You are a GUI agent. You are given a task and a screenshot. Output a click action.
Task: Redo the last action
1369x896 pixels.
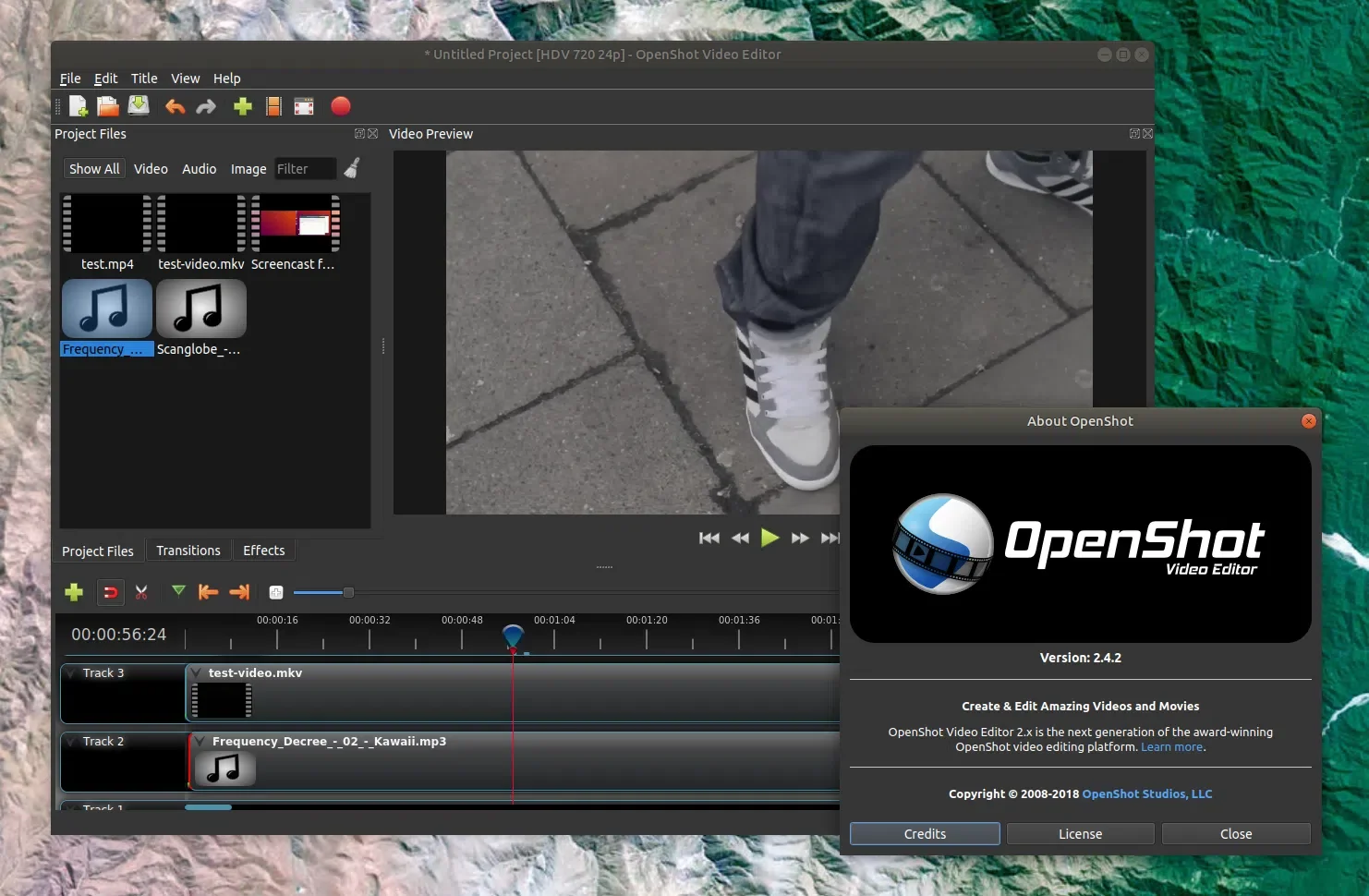[205, 106]
